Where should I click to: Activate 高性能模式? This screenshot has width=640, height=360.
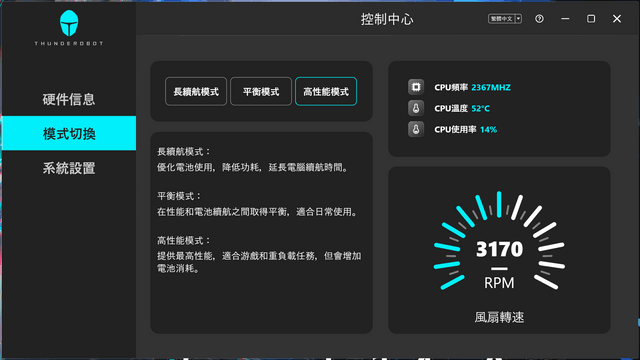click(326, 91)
